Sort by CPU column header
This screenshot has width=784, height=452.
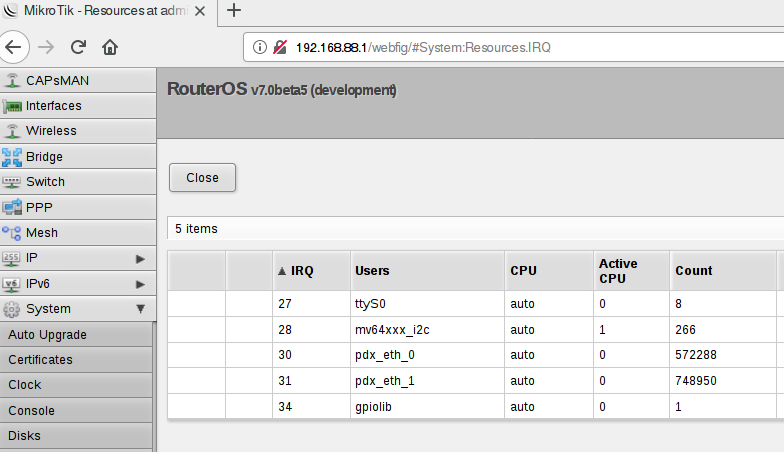pyautogui.click(x=549, y=270)
